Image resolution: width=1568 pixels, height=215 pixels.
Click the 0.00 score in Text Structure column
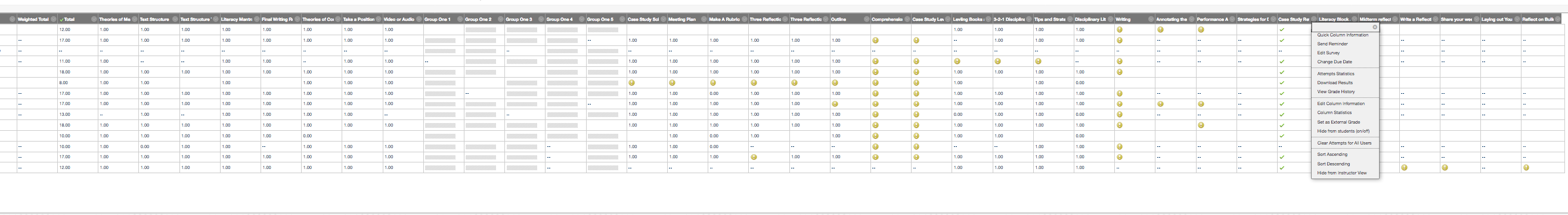tap(145, 146)
